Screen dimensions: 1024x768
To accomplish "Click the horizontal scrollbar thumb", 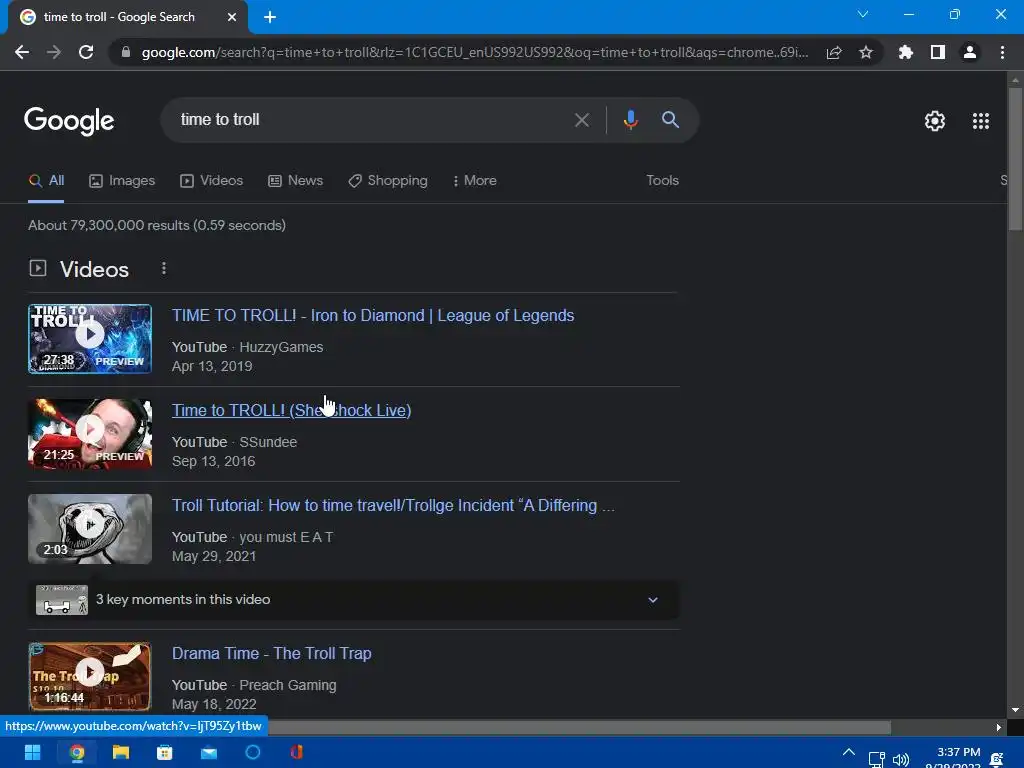I will [x=579, y=727].
